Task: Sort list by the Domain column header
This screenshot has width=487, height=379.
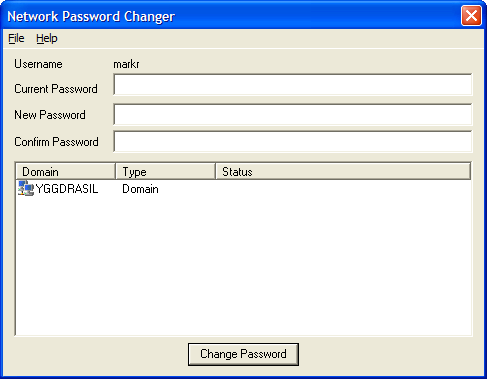Action: (65, 172)
